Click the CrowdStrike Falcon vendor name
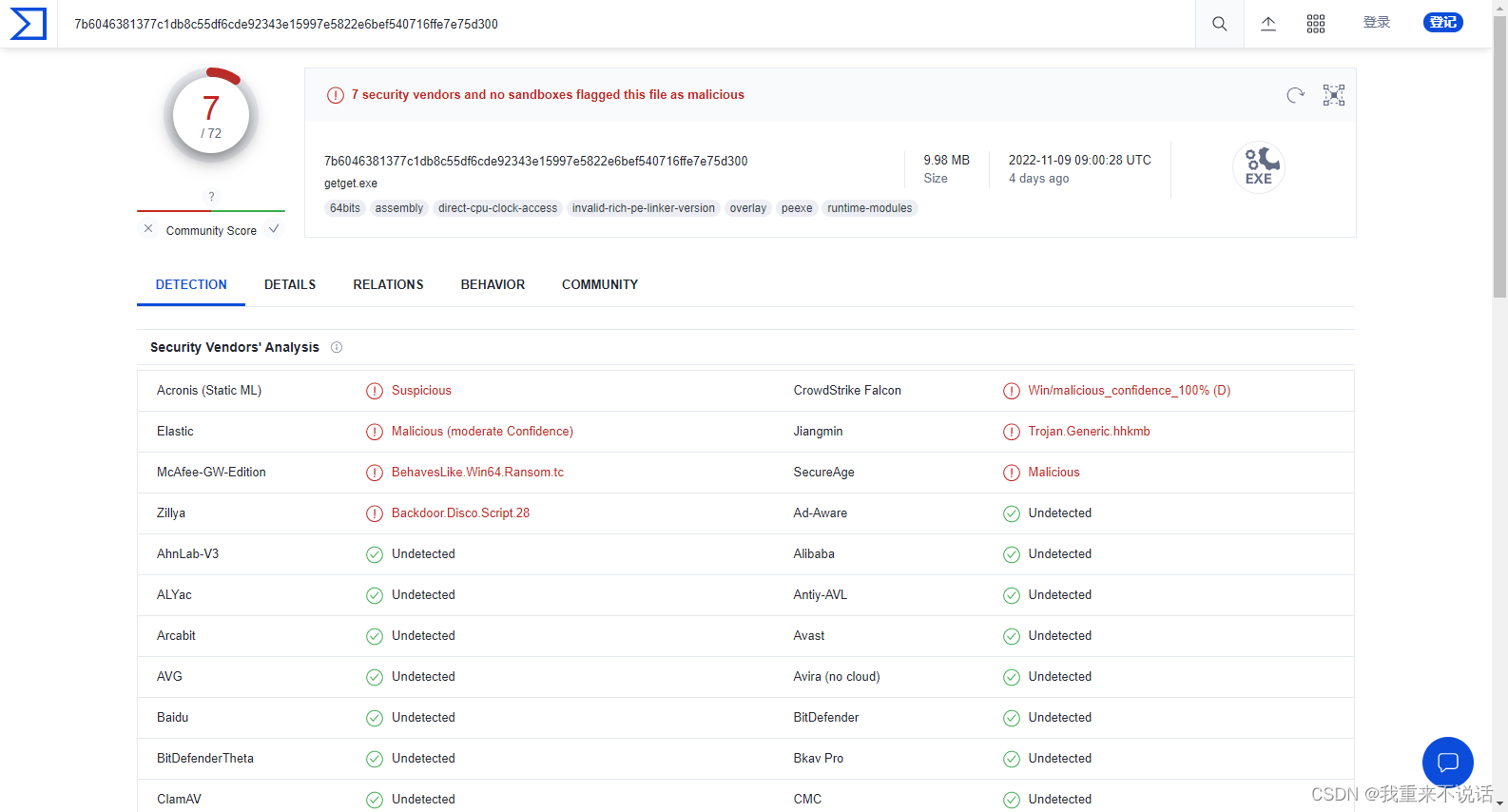This screenshot has height=812, width=1508. [847, 391]
